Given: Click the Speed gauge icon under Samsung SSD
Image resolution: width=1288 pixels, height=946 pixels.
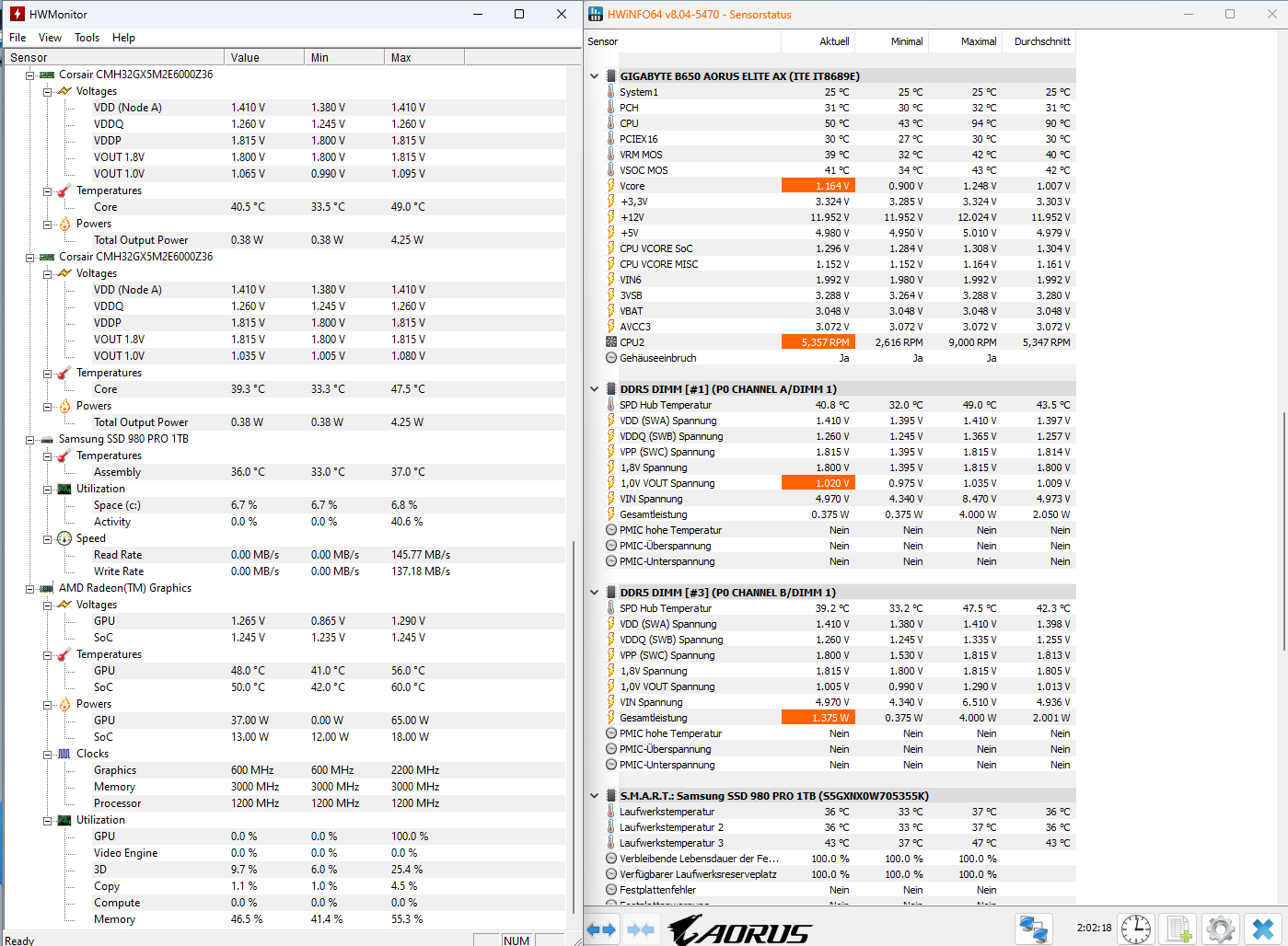Looking at the screenshot, I should (x=64, y=538).
